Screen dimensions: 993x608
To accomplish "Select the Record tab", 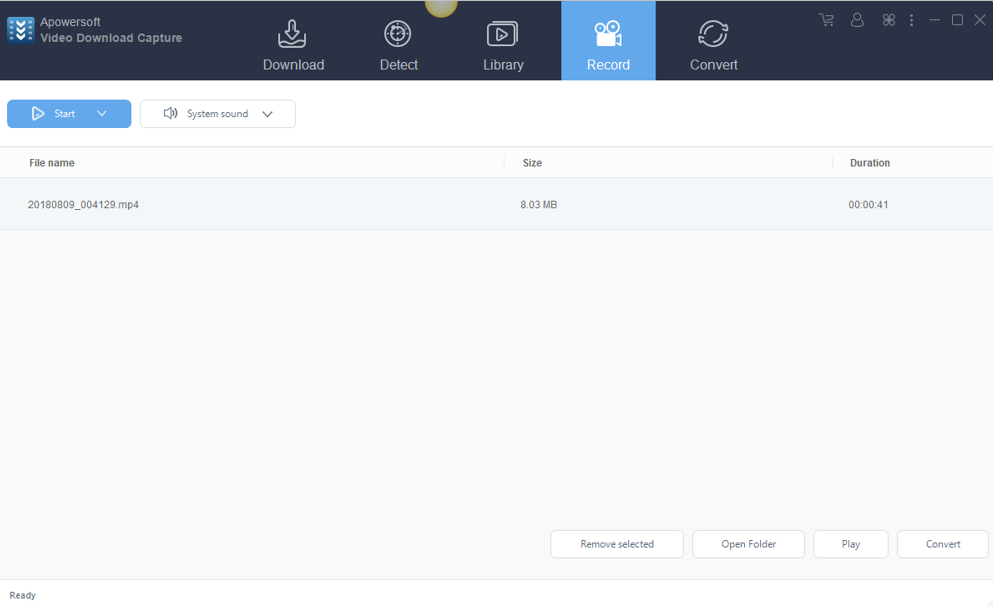I will tap(608, 41).
